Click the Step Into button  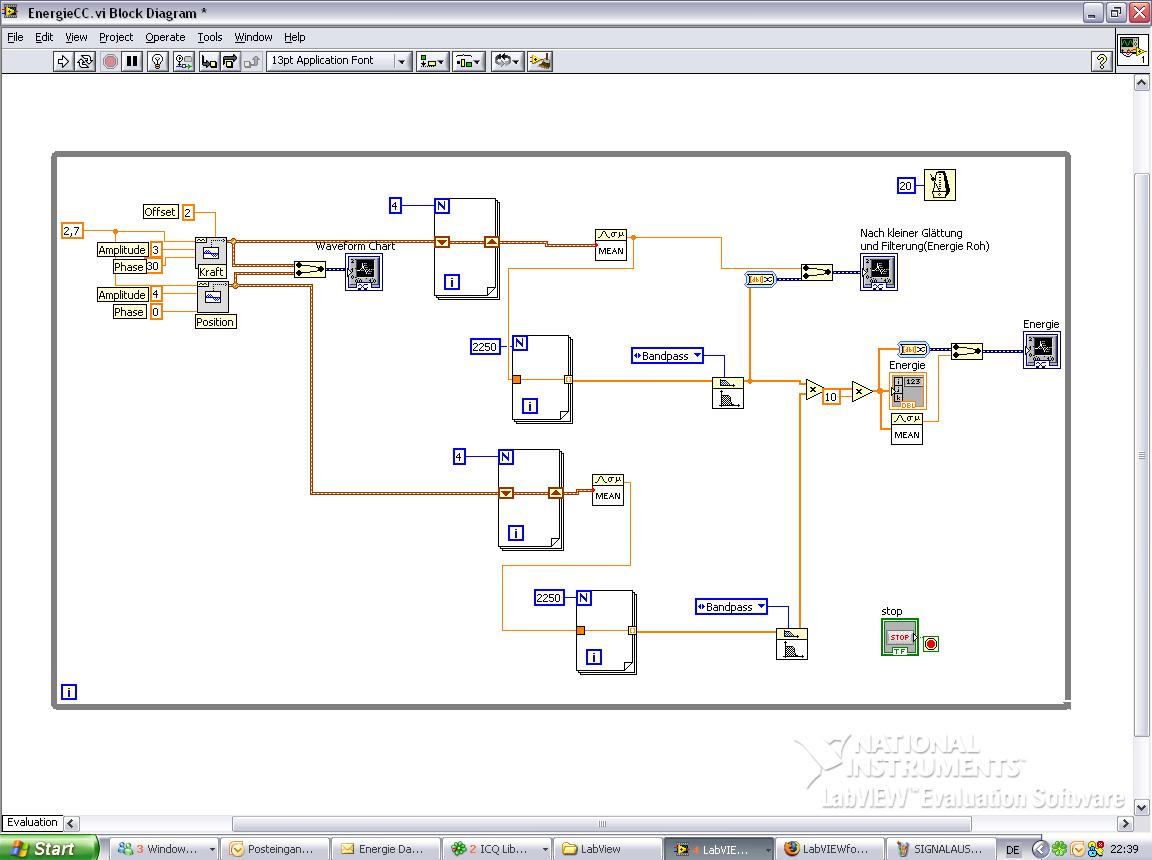209,61
